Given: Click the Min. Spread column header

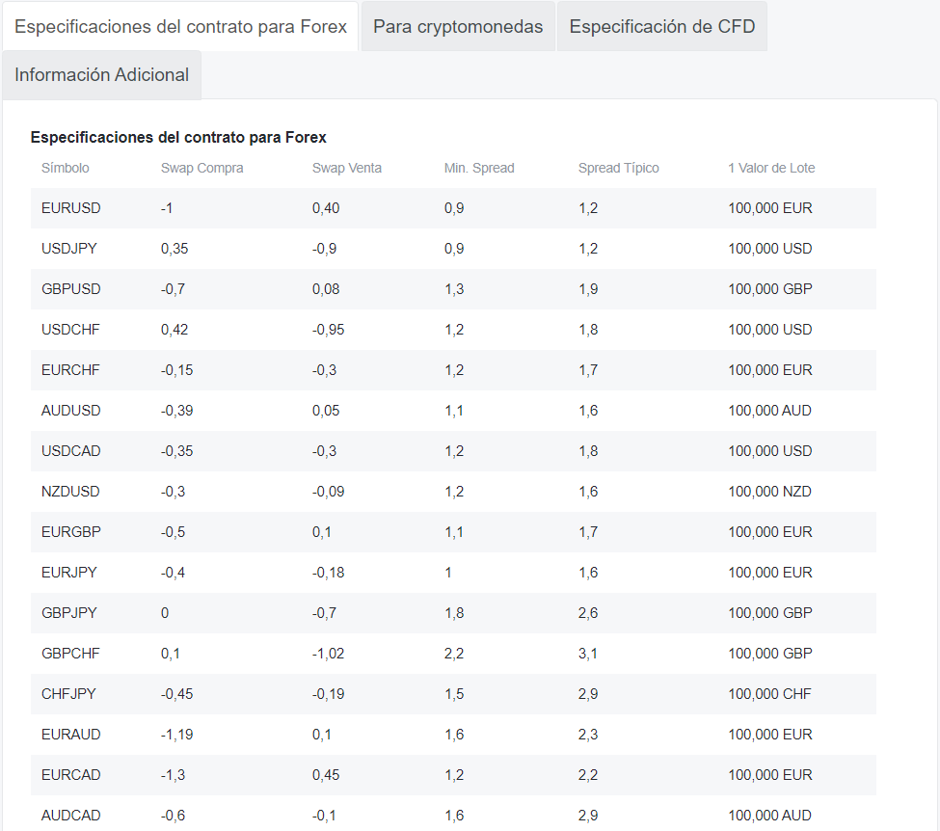Looking at the screenshot, I should pos(477,168).
